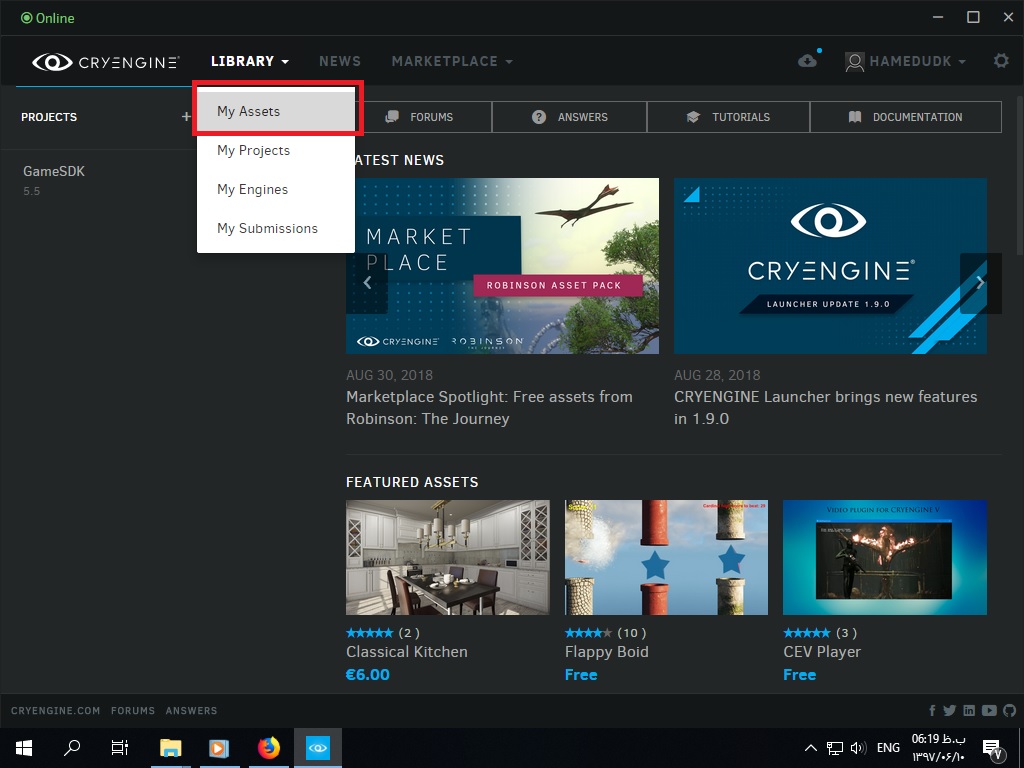1024x768 pixels.
Task: Open the CRYENGINE.COM footer link
Action: 56,711
